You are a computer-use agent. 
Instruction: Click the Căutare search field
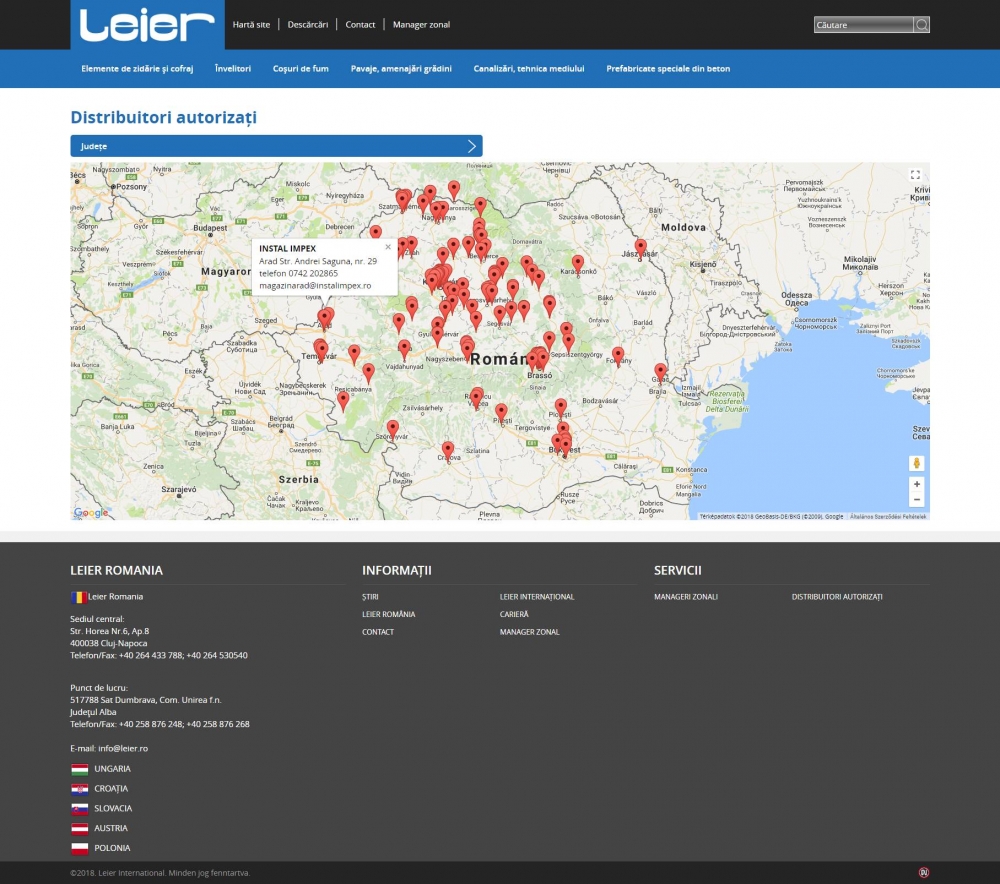coord(864,25)
